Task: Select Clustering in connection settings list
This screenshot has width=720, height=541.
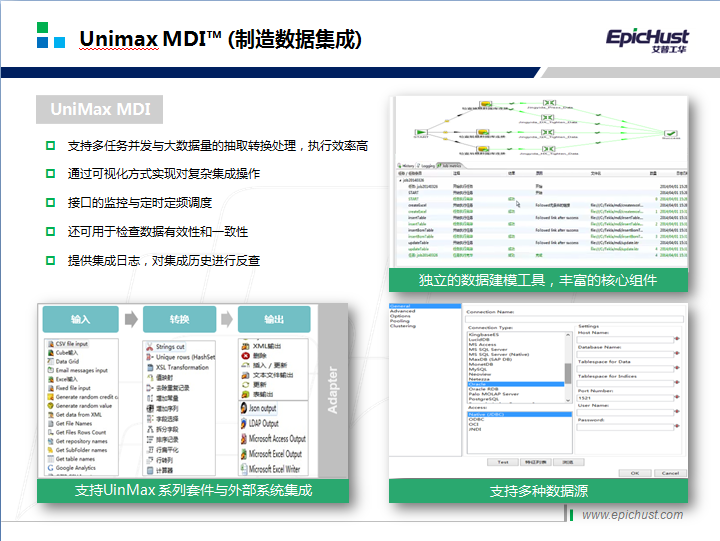Action: tap(403, 326)
